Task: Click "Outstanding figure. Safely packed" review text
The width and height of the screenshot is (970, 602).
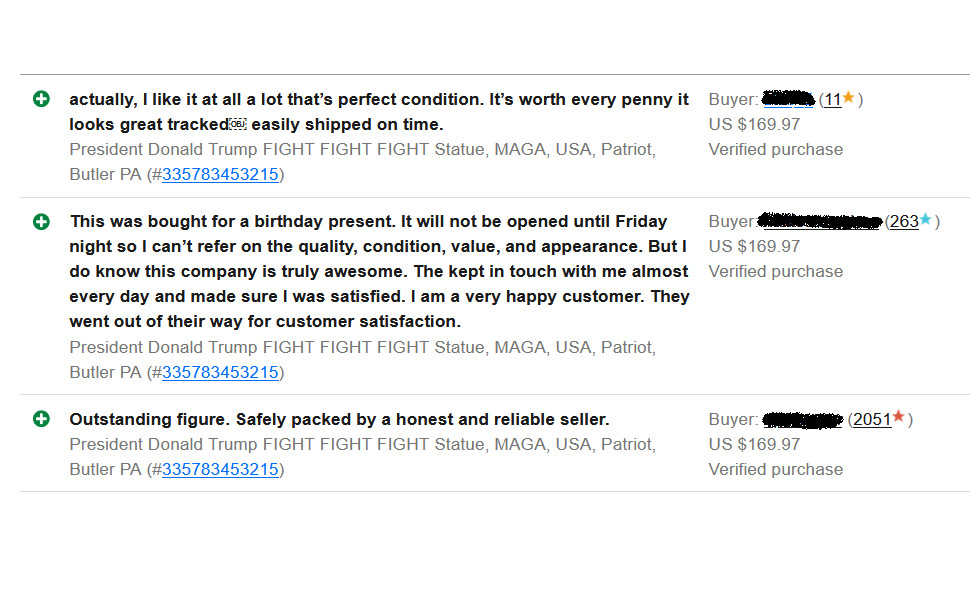Action: coord(340,419)
